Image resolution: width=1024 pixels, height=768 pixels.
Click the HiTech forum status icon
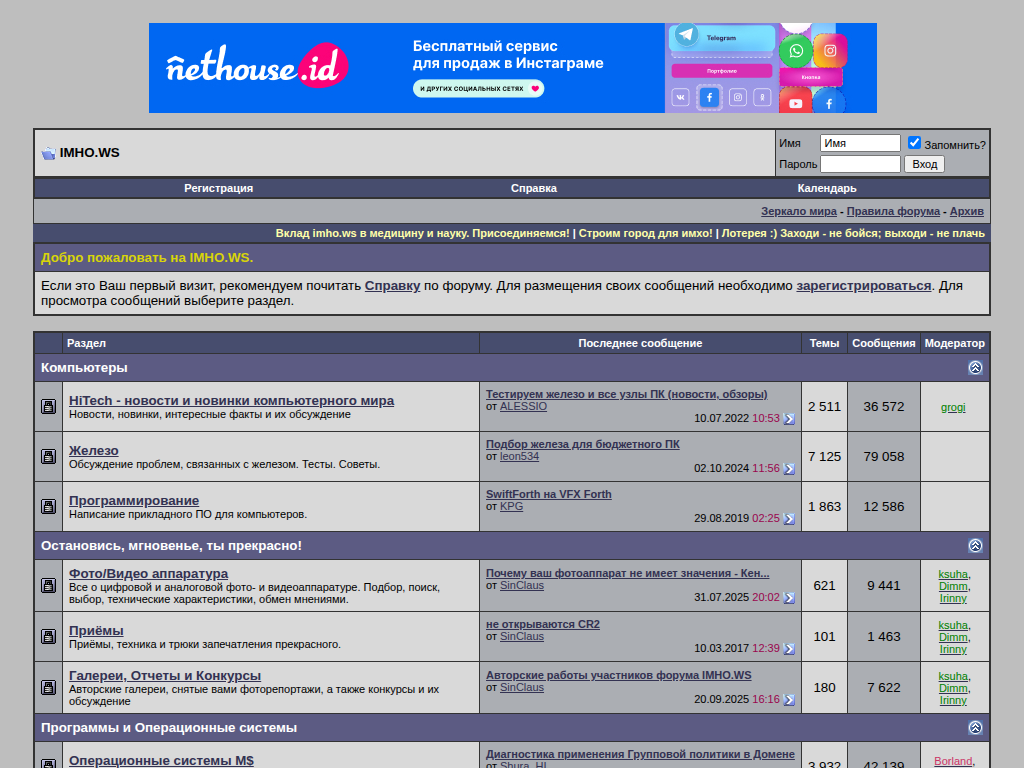click(48, 407)
